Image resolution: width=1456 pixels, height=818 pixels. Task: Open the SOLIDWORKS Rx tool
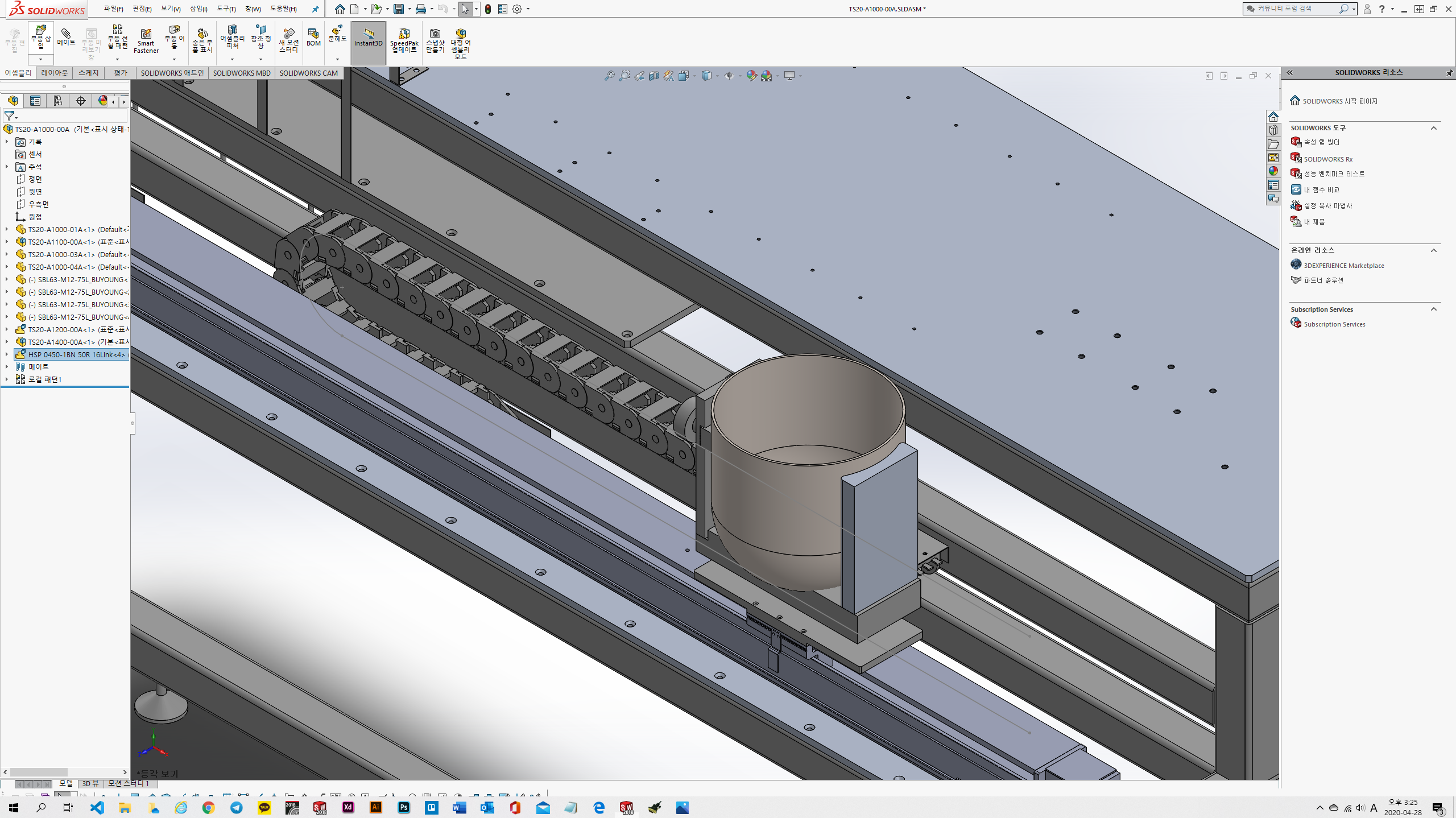tap(1327, 159)
